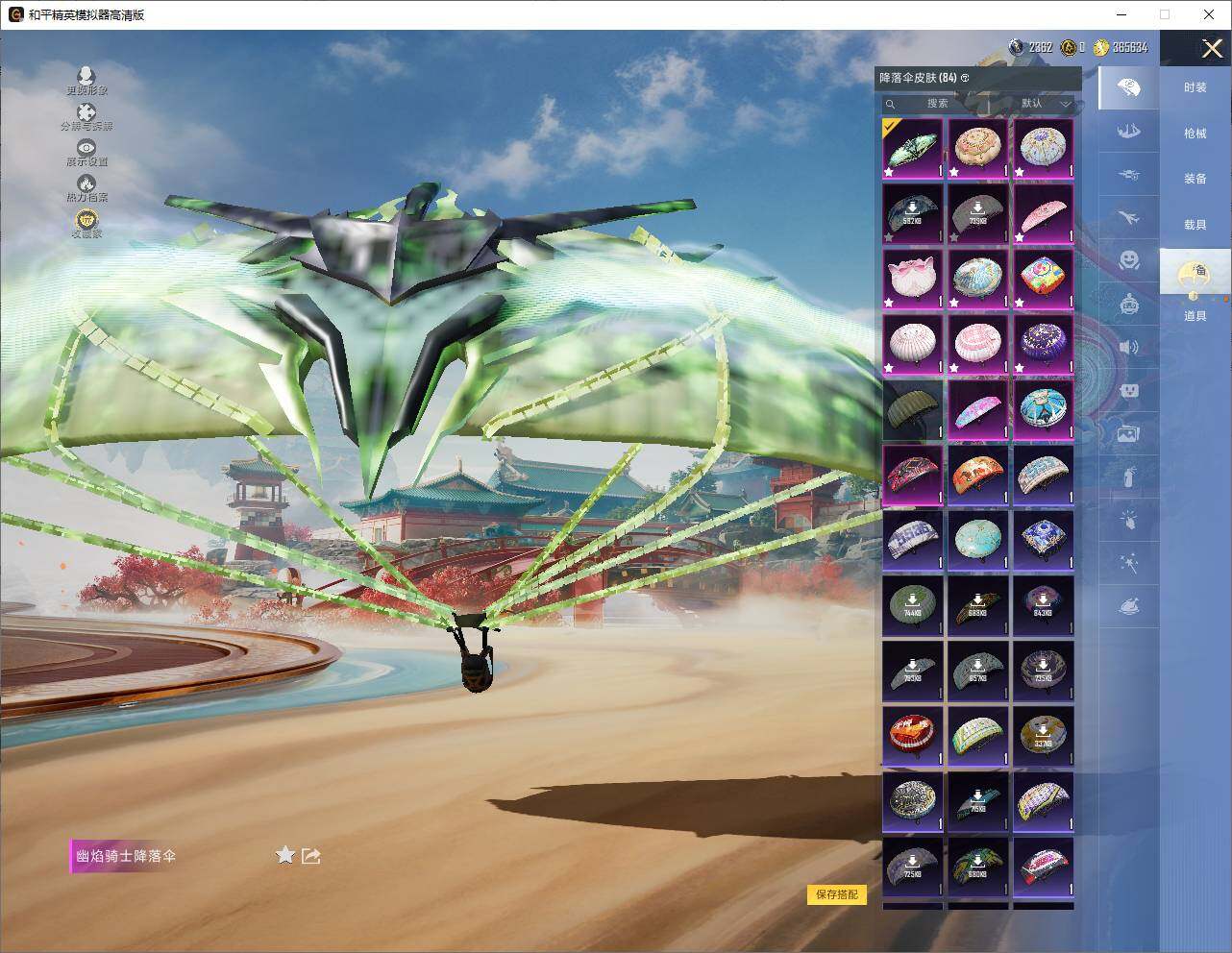This screenshot has width=1232, height=953.
Task: Select the purple starry round parachute skin
Action: click(x=1044, y=344)
